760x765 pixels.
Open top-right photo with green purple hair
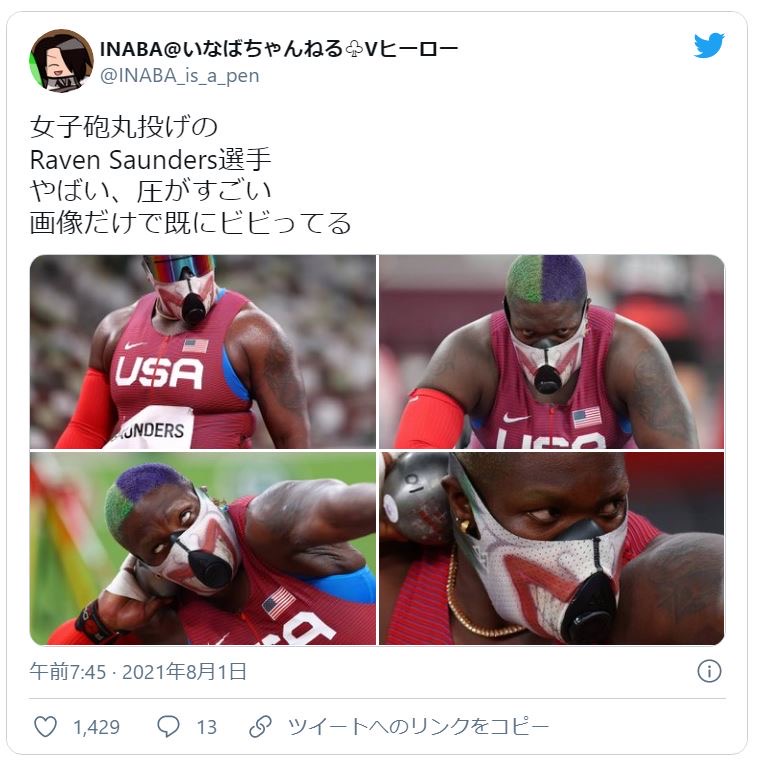[x=552, y=351]
